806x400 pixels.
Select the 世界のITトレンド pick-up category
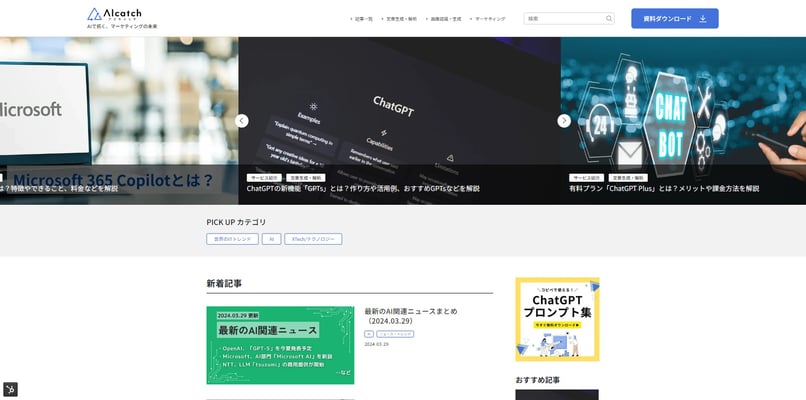(x=232, y=239)
